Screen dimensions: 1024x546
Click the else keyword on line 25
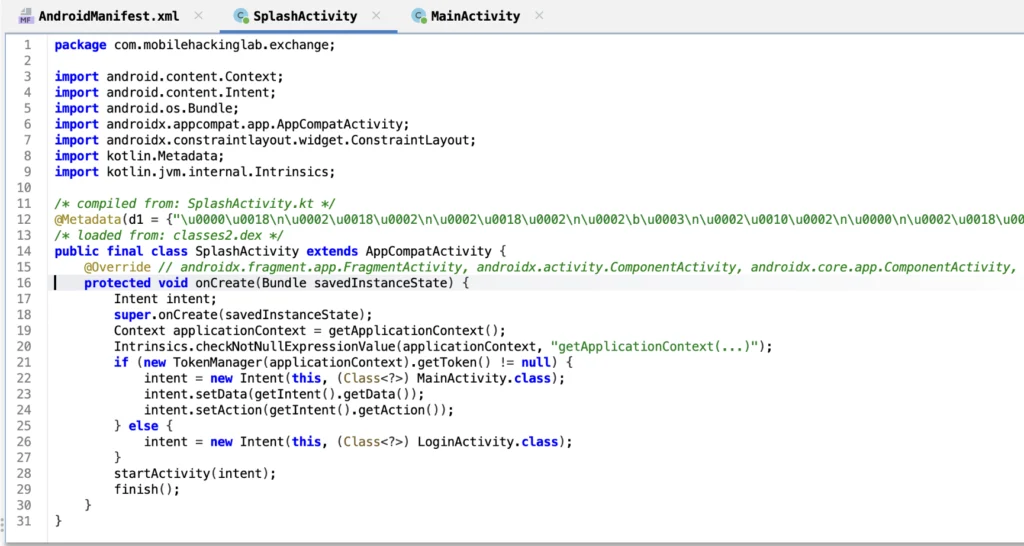click(x=143, y=426)
